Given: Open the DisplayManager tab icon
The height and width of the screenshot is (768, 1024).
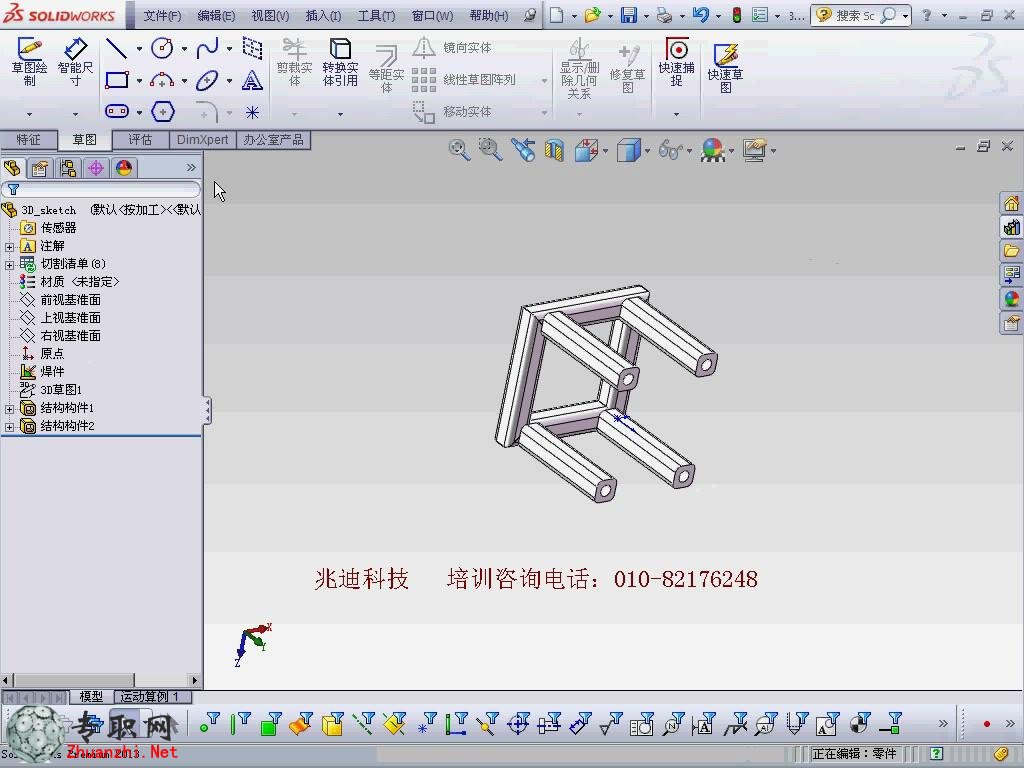Looking at the screenshot, I should tap(123, 168).
